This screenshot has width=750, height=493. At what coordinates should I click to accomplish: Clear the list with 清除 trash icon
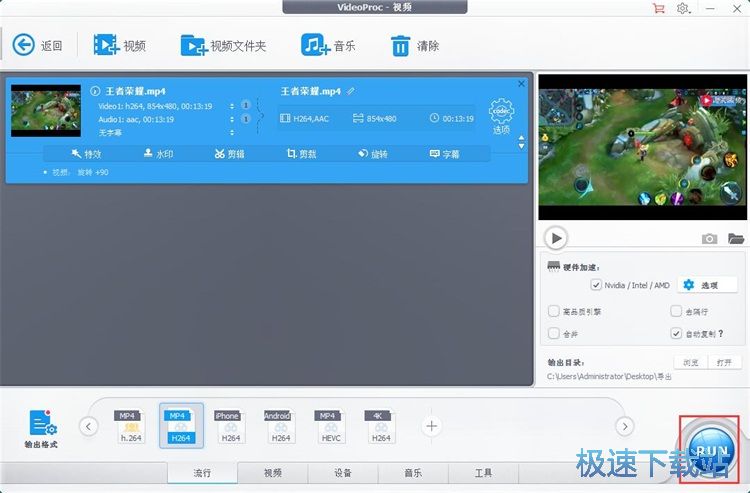click(400, 46)
